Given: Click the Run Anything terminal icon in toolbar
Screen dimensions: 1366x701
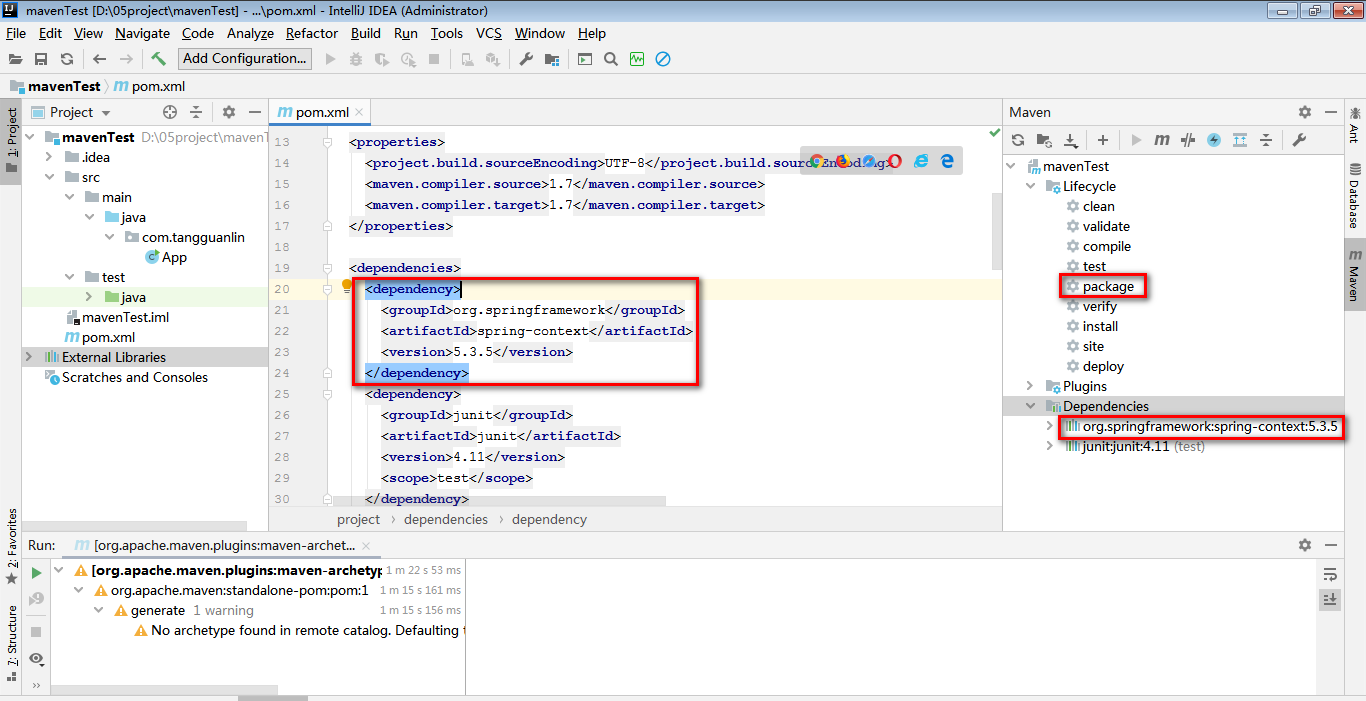Looking at the screenshot, I should [585, 59].
